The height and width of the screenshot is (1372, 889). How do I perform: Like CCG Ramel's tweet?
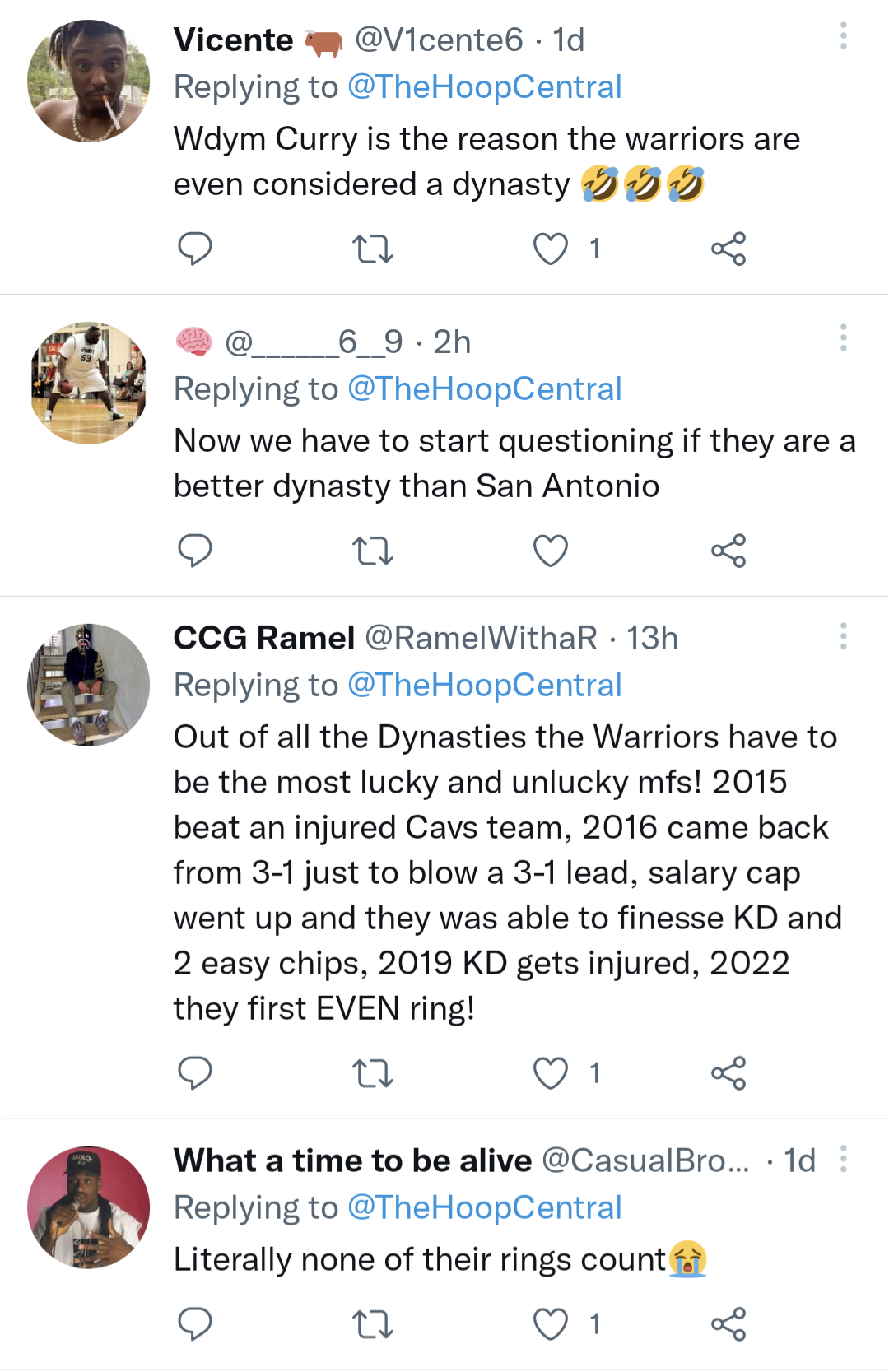click(x=551, y=1073)
